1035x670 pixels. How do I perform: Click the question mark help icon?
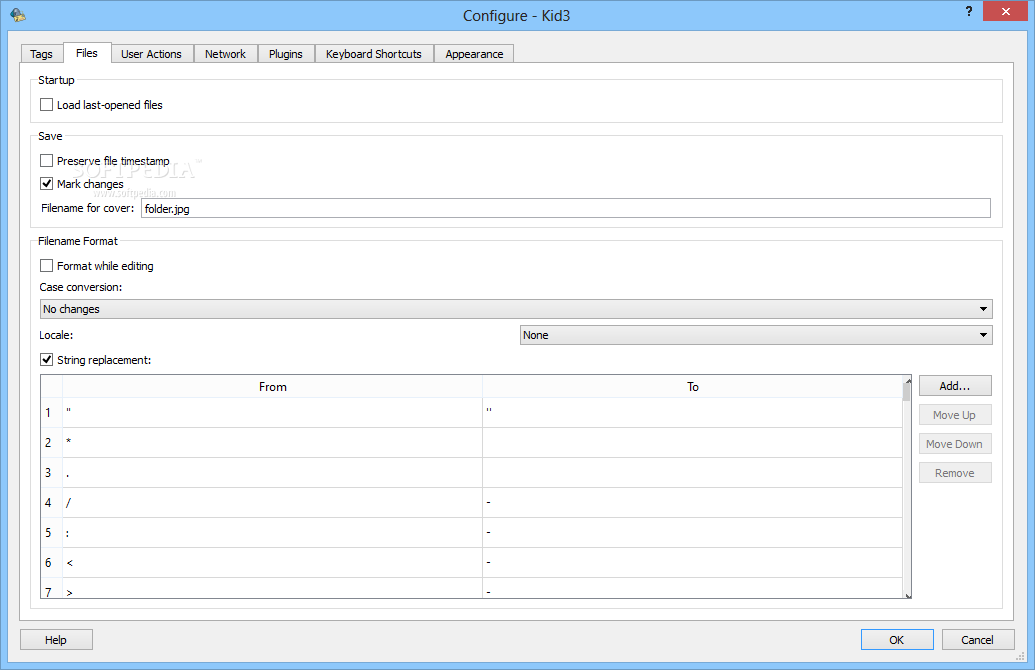(x=968, y=11)
